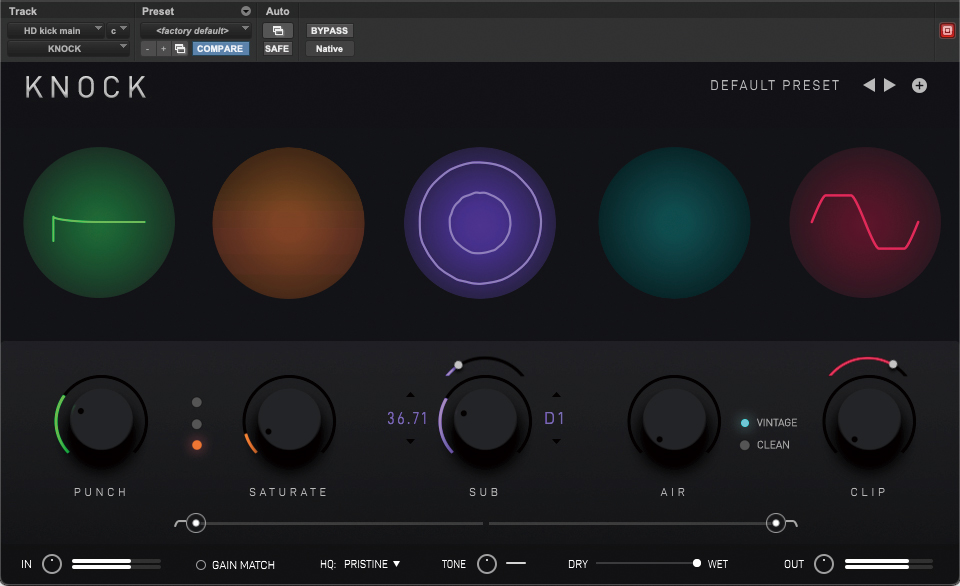Raise sub note D1 with up arrow
This screenshot has width=960, height=586.
[556, 395]
